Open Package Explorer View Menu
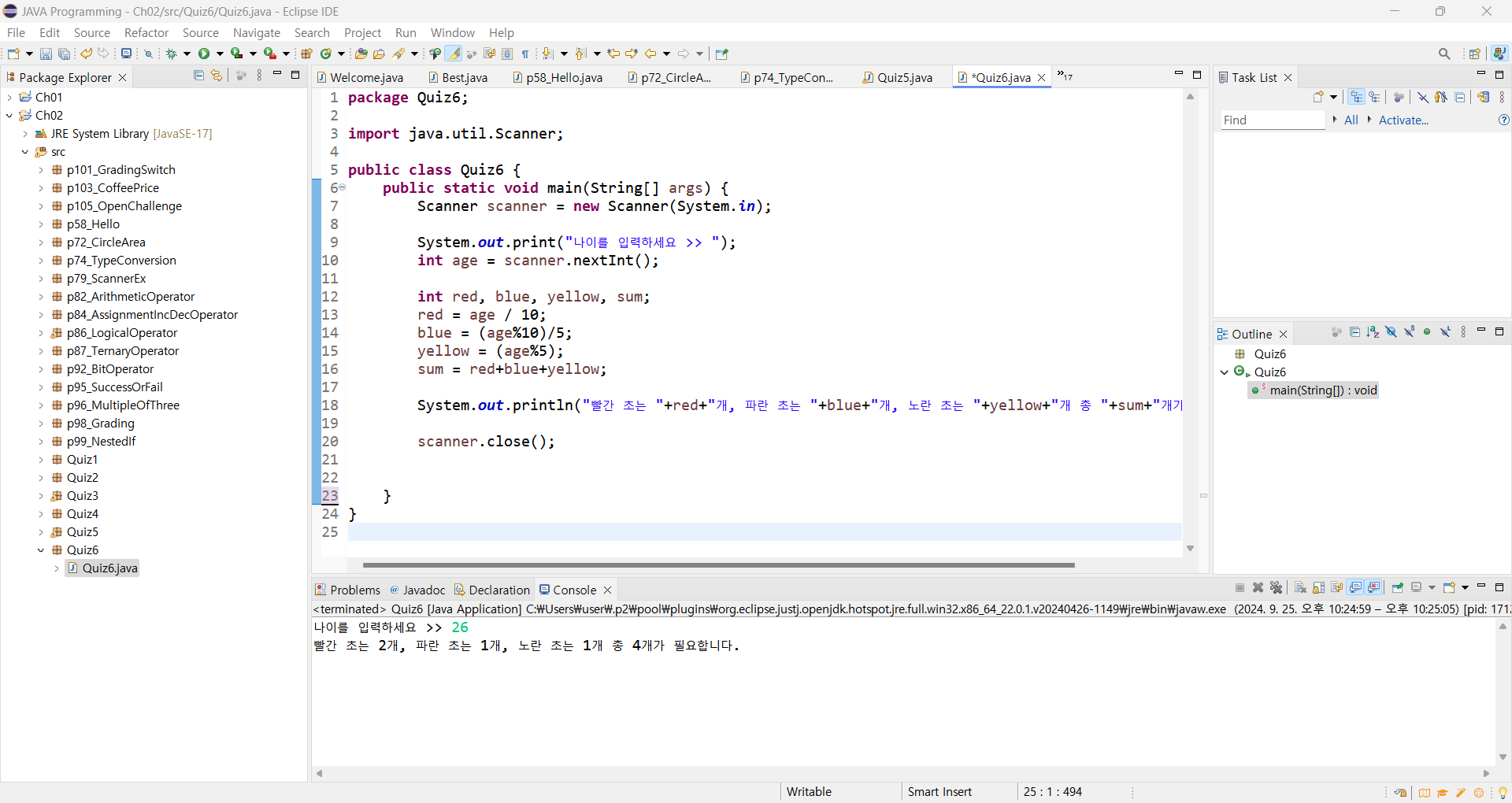Image resolution: width=1512 pixels, height=803 pixels. tap(259, 76)
